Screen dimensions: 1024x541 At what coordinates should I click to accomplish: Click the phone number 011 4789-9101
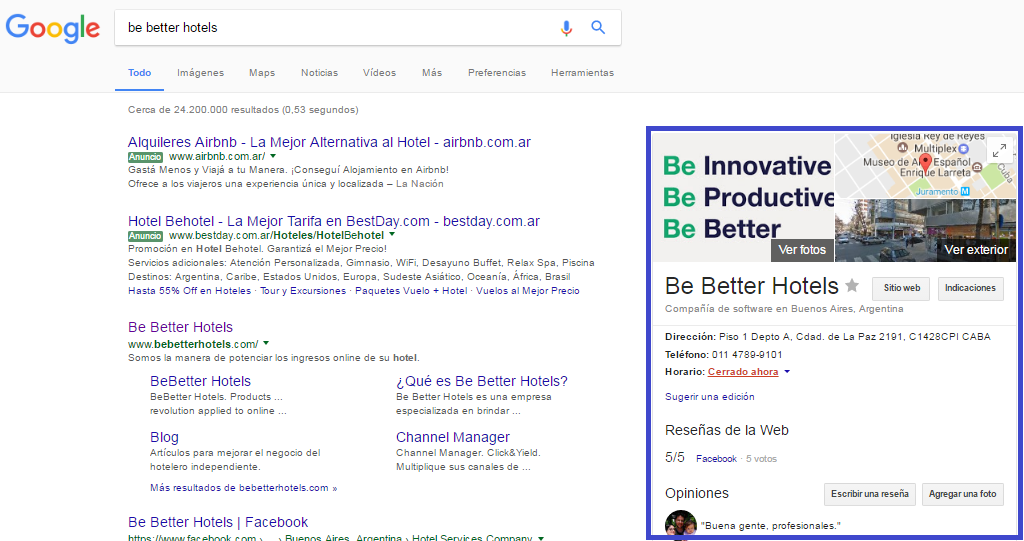(747, 355)
